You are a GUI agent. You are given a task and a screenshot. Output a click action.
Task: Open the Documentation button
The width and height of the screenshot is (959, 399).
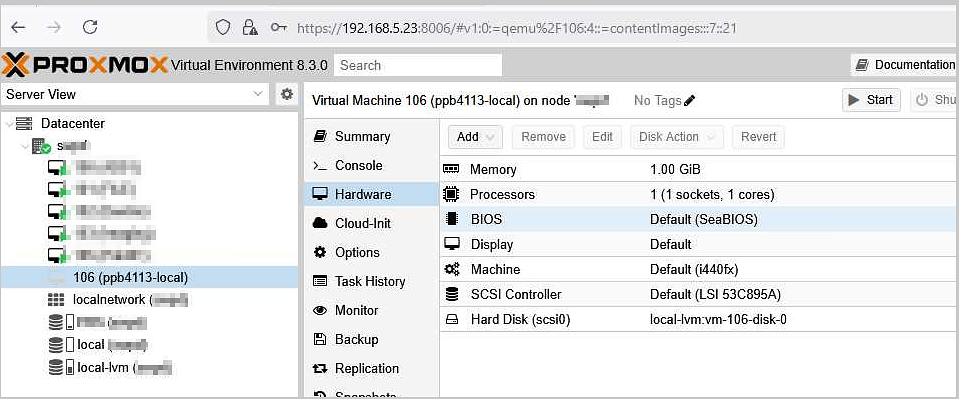pos(905,65)
